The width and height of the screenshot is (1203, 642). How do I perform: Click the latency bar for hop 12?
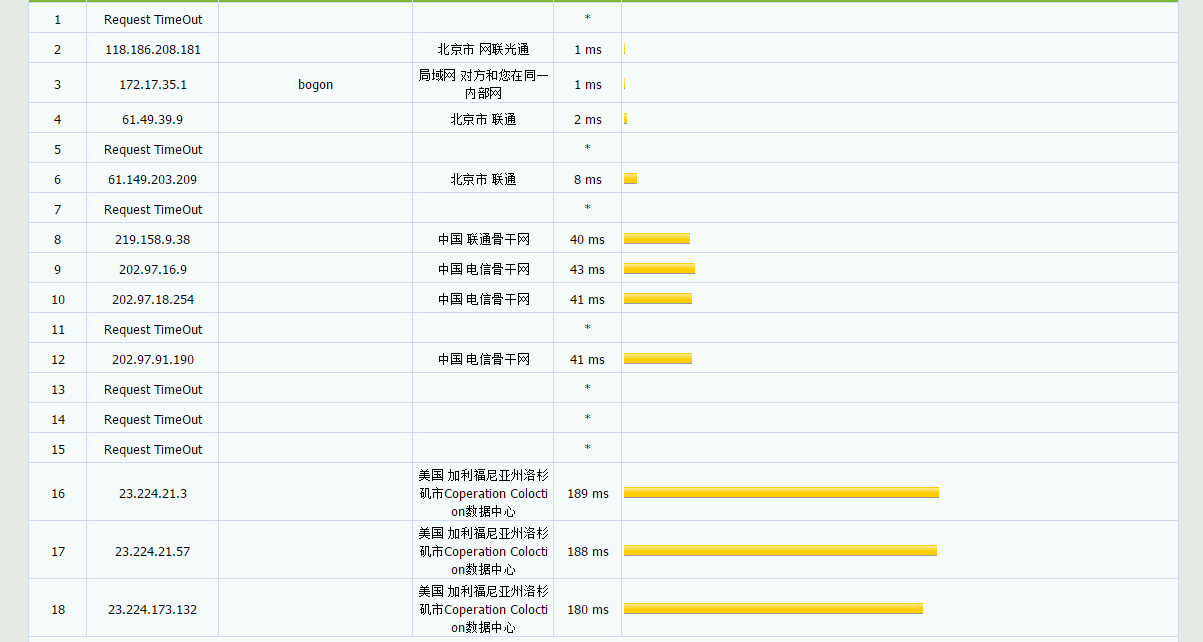click(658, 358)
